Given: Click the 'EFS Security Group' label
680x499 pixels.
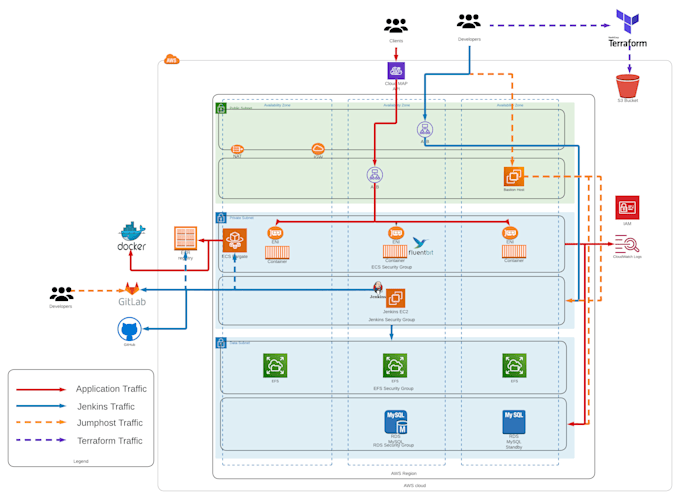Looking at the screenshot, I should coord(393,388).
